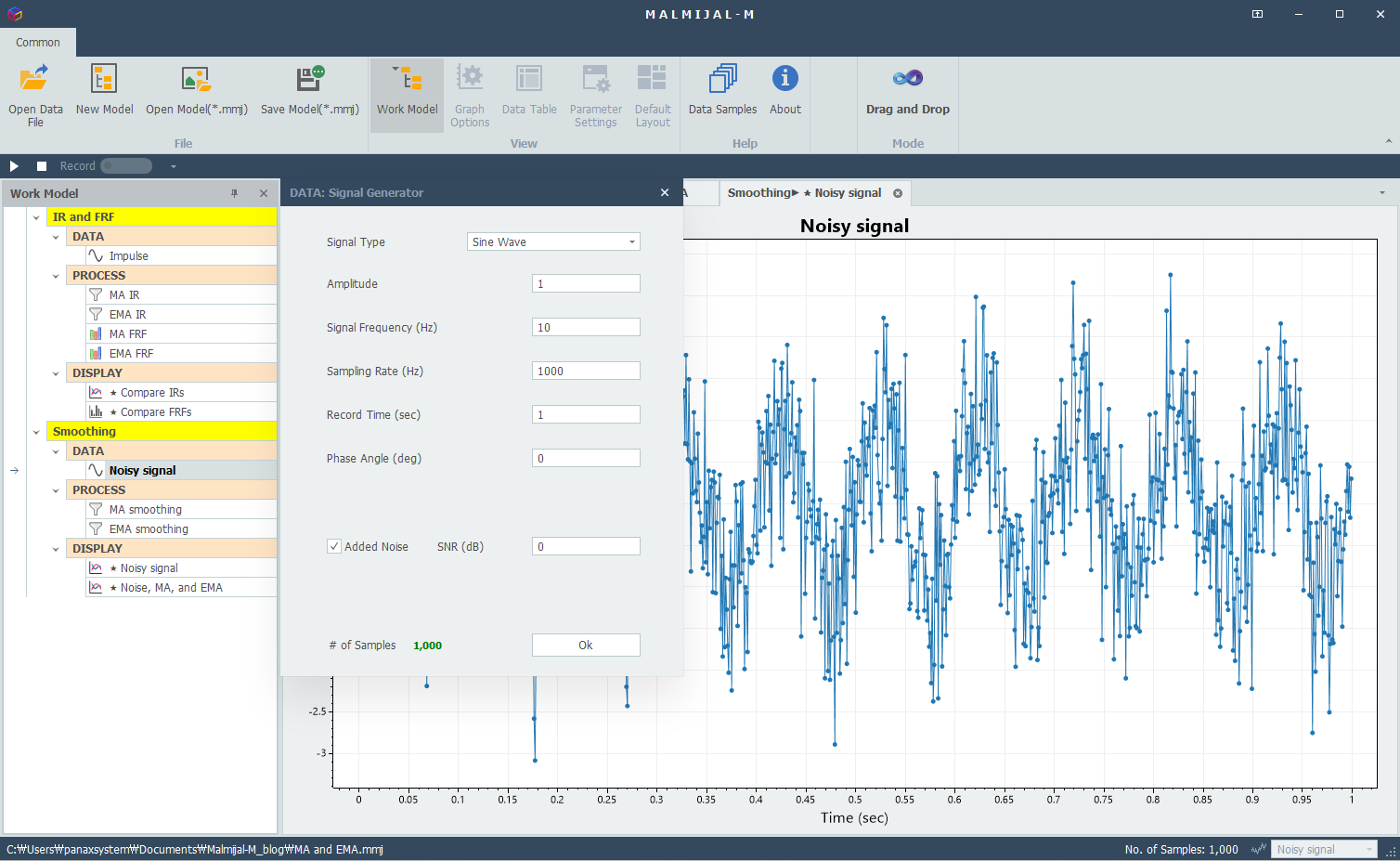
Task: Click the Sampling Rate input field
Action: click(x=586, y=372)
